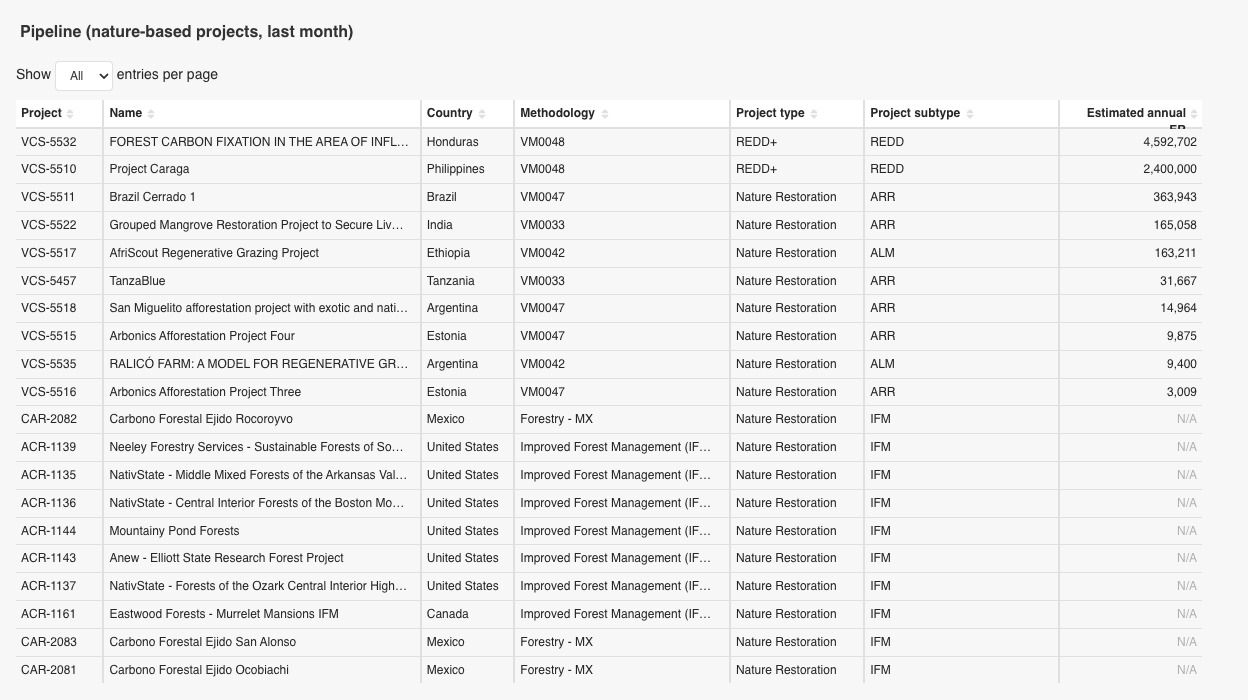The image size is (1248, 700).
Task: Click the Methodology column header label
Action: point(557,113)
